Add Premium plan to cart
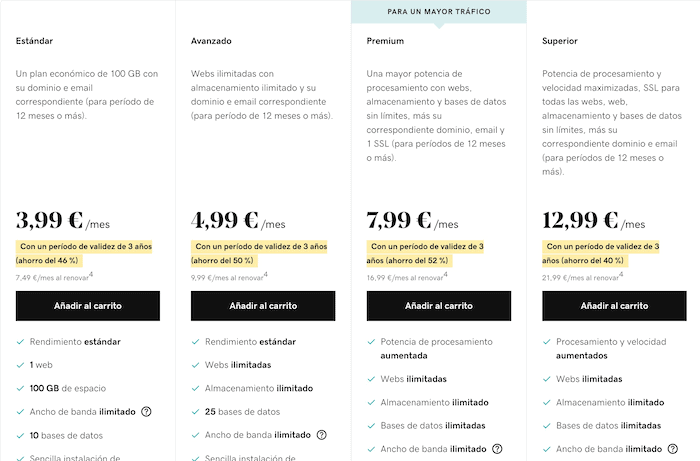The width and height of the screenshot is (700, 461). coord(439,306)
